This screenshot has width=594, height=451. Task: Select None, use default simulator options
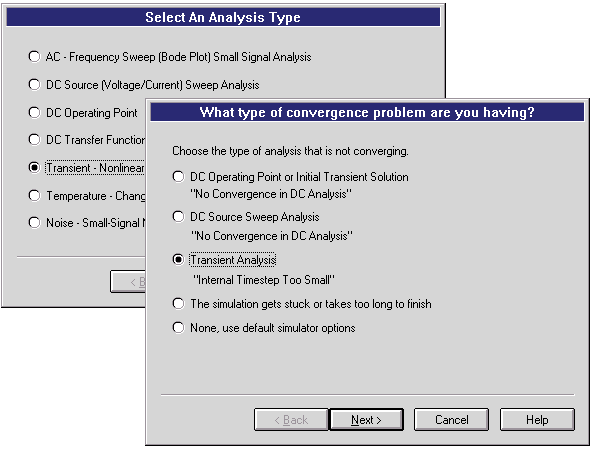pyautogui.click(x=178, y=328)
